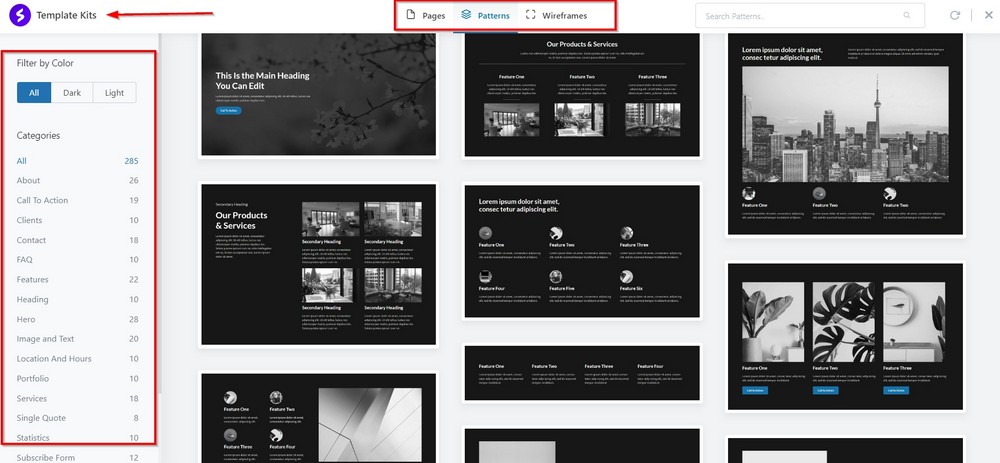Select the Secondary Heading four-image grid pattern

point(318,264)
